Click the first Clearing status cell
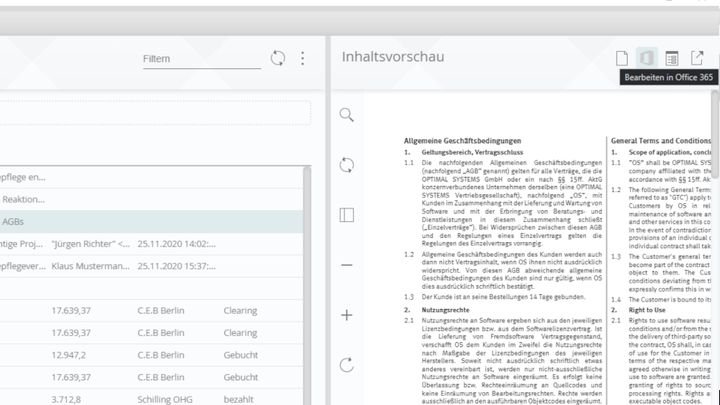The image size is (720, 405). click(240, 311)
